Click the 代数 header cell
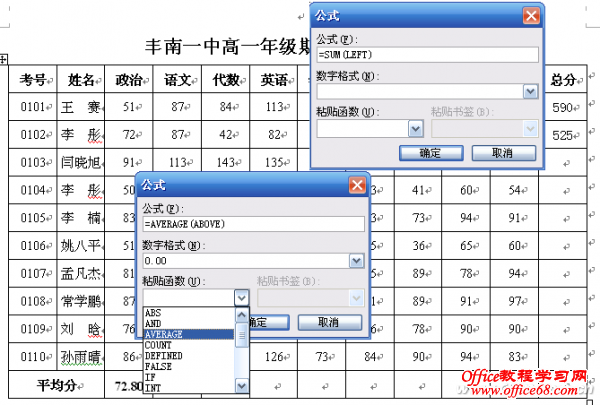The image size is (600, 405). [x=226, y=79]
